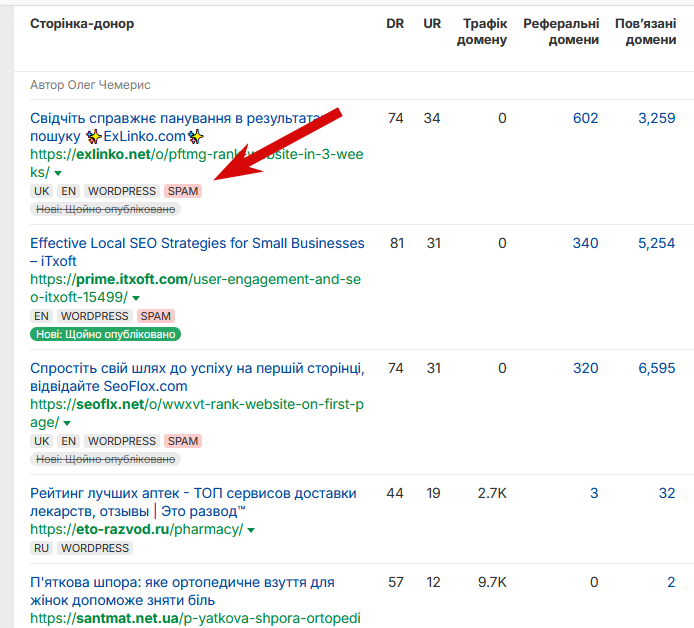Expand dropdown arrow after seoflx.net URL

[67, 423]
